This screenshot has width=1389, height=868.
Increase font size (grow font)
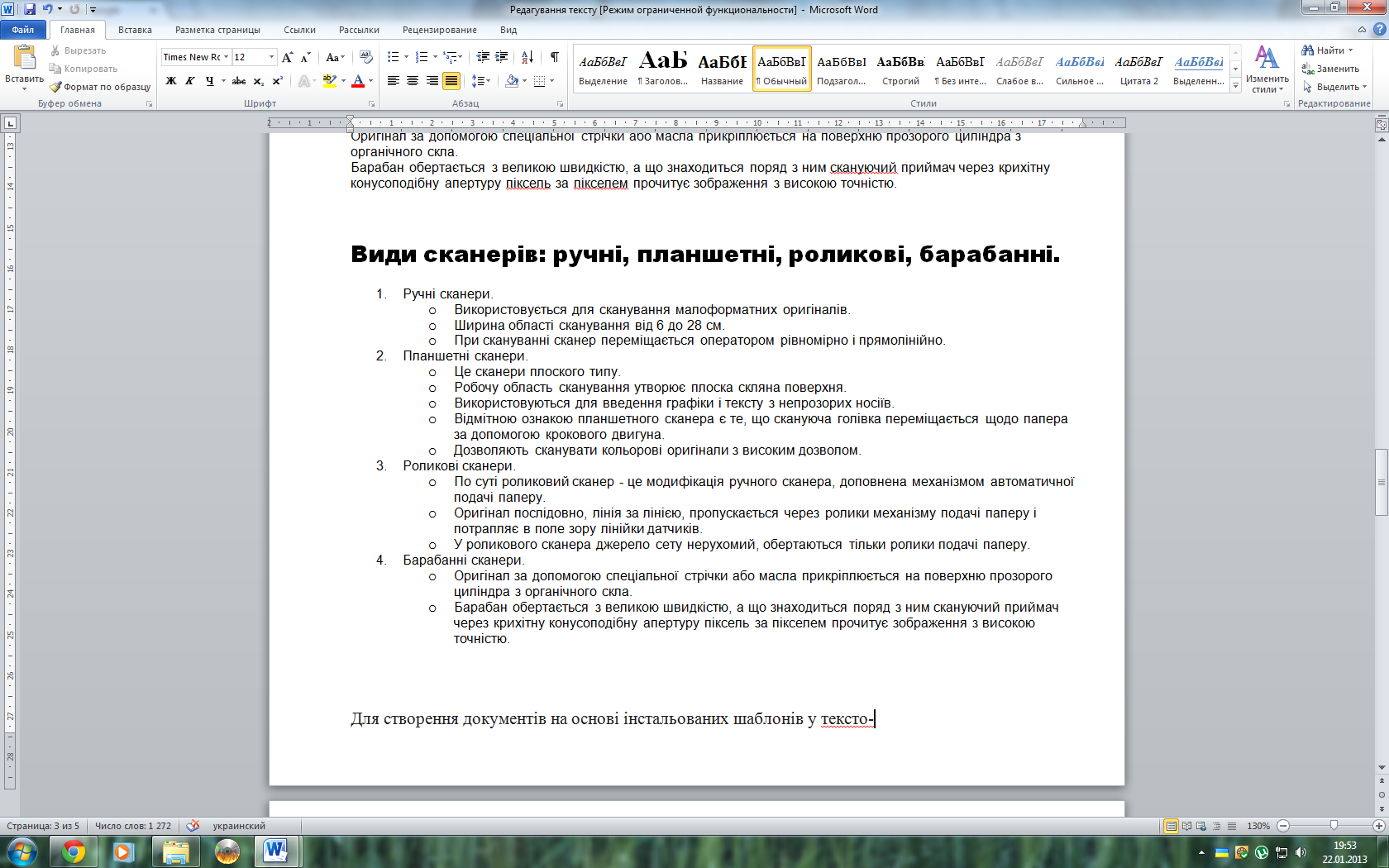287,57
